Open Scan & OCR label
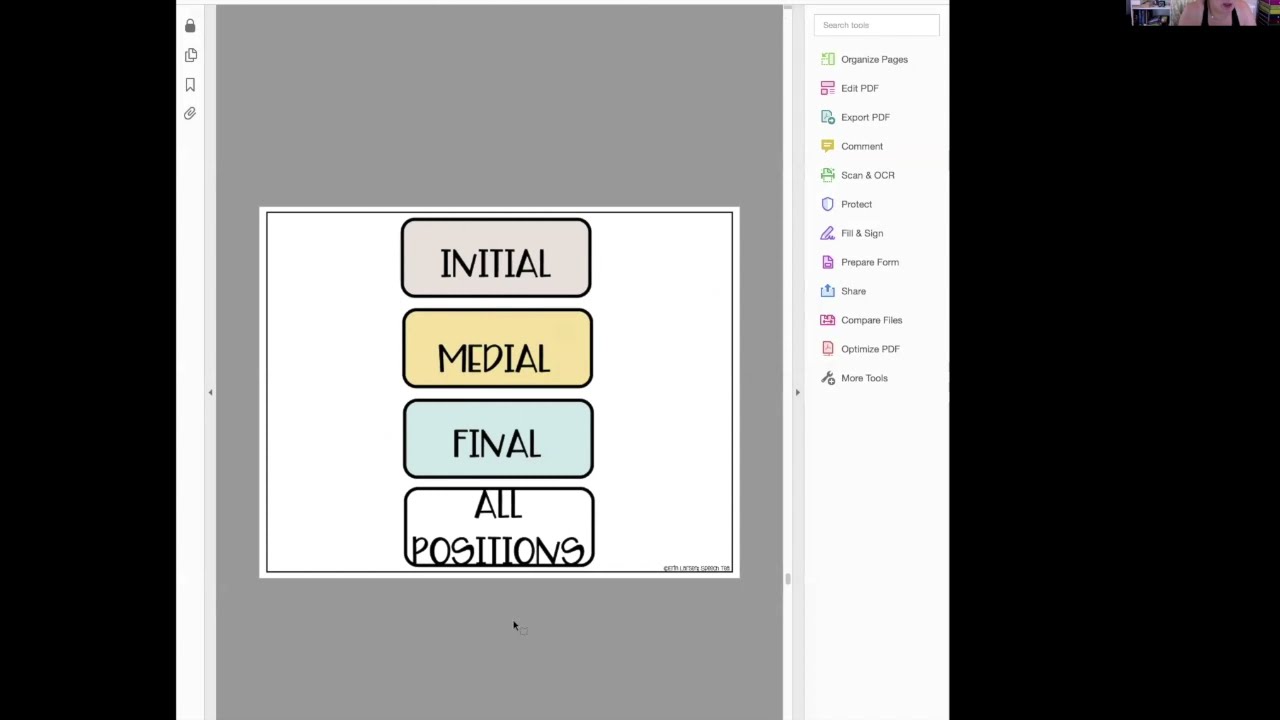 pos(867,175)
